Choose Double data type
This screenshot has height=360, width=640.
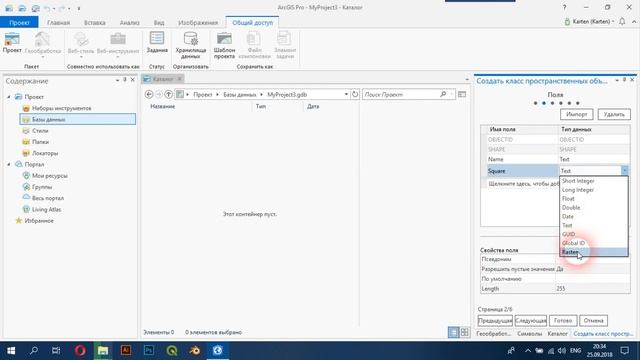click(x=593, y=208)
